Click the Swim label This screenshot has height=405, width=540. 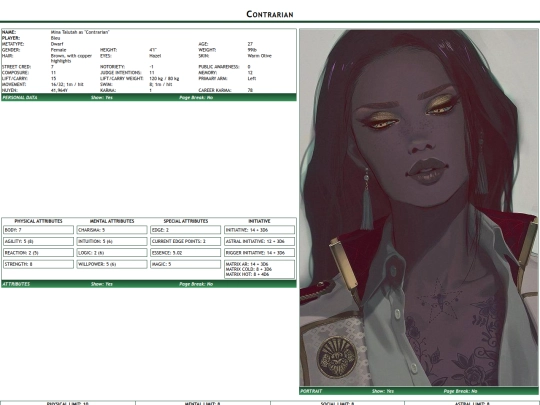point(105,84)
